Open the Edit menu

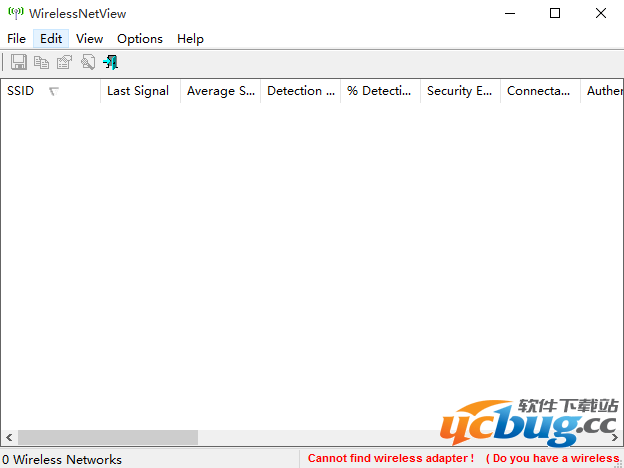tap(51, 39)
